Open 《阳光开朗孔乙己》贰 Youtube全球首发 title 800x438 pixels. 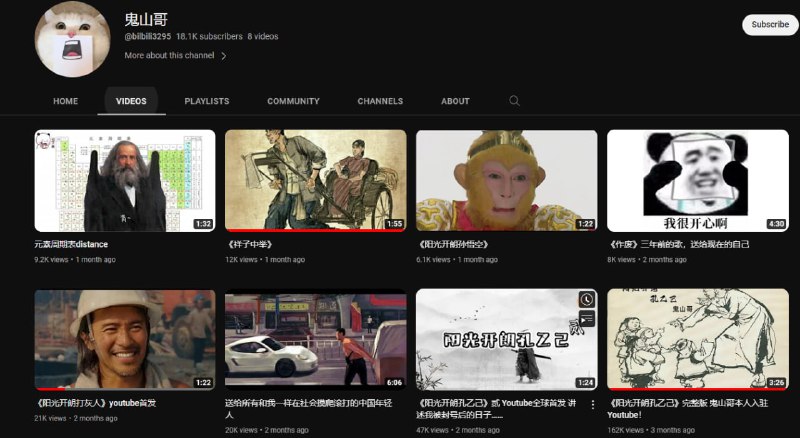496,408
